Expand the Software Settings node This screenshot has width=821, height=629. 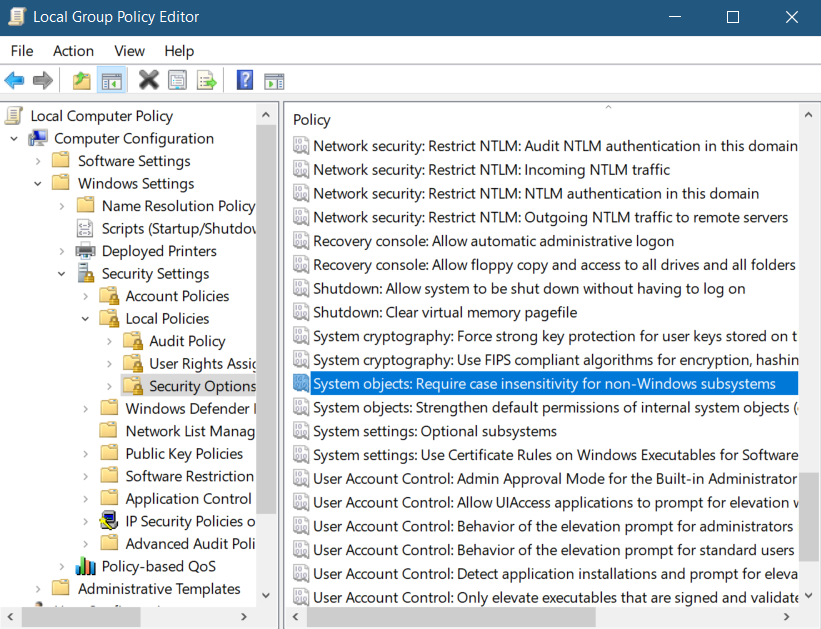click(x=38, y=161)
